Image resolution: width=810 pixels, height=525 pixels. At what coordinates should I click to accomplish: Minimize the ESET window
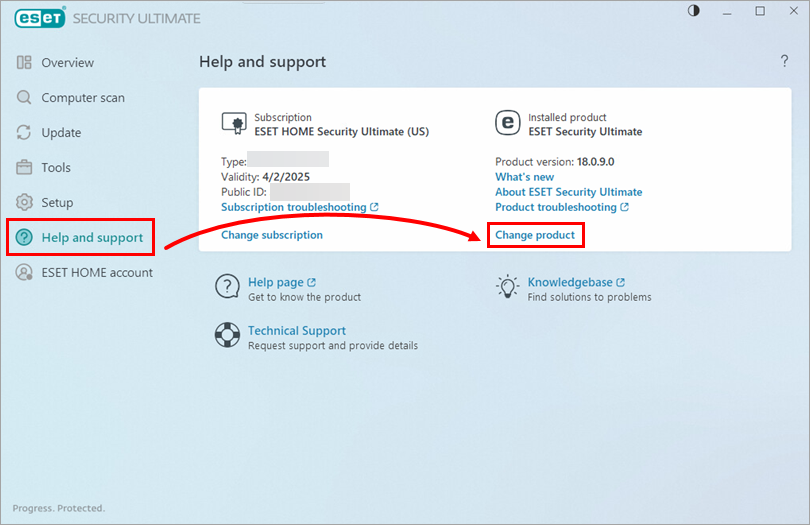coord(727,11)
